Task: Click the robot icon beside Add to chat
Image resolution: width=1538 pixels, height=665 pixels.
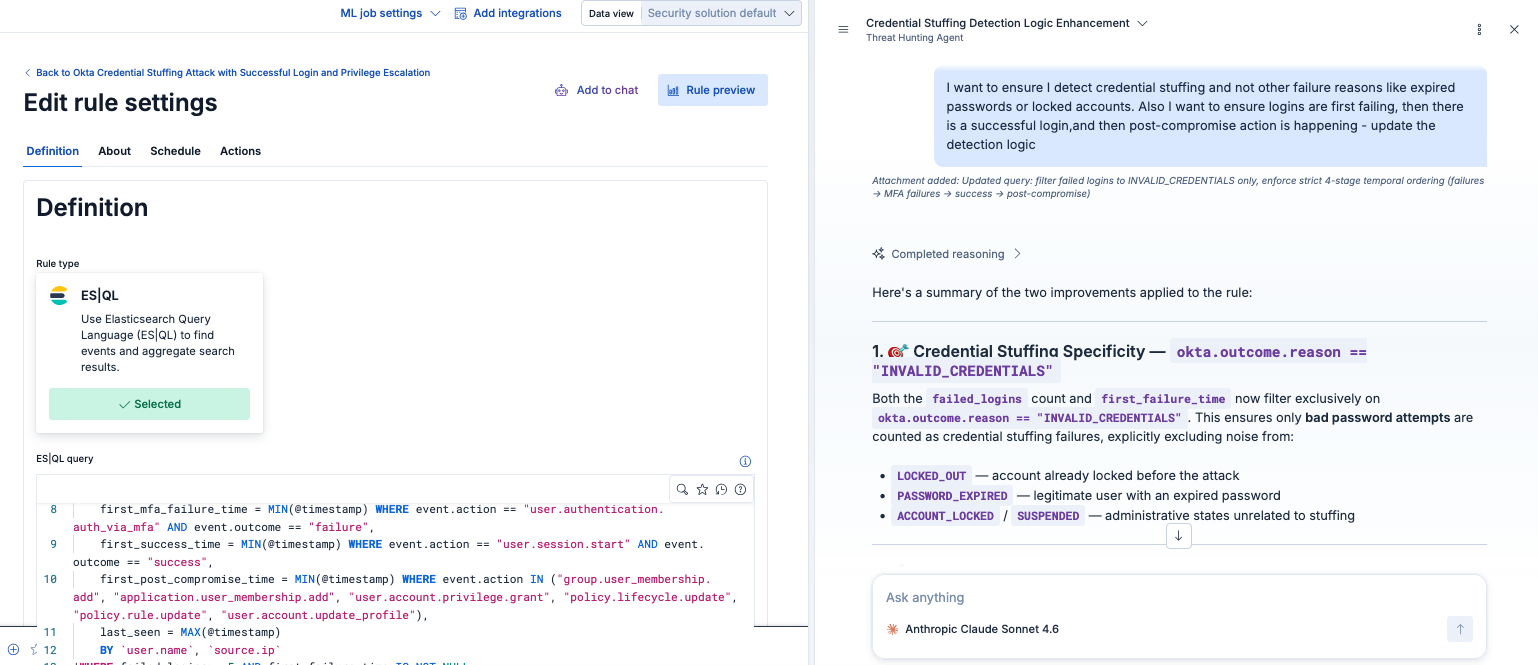Action: pyautogui.click(x=562, y=90)
